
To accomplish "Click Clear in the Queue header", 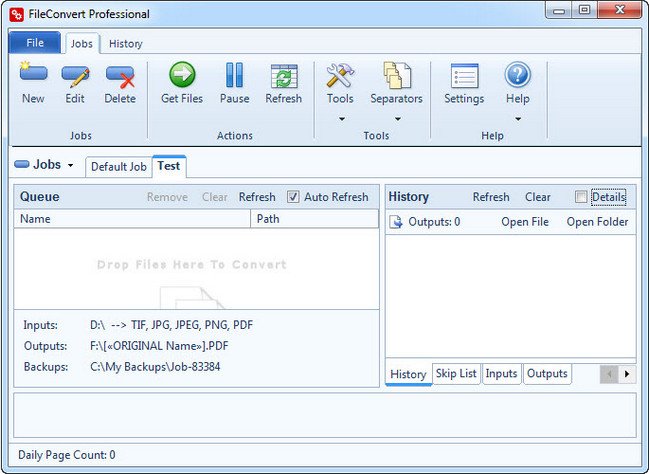I will [x=214, y=197].
